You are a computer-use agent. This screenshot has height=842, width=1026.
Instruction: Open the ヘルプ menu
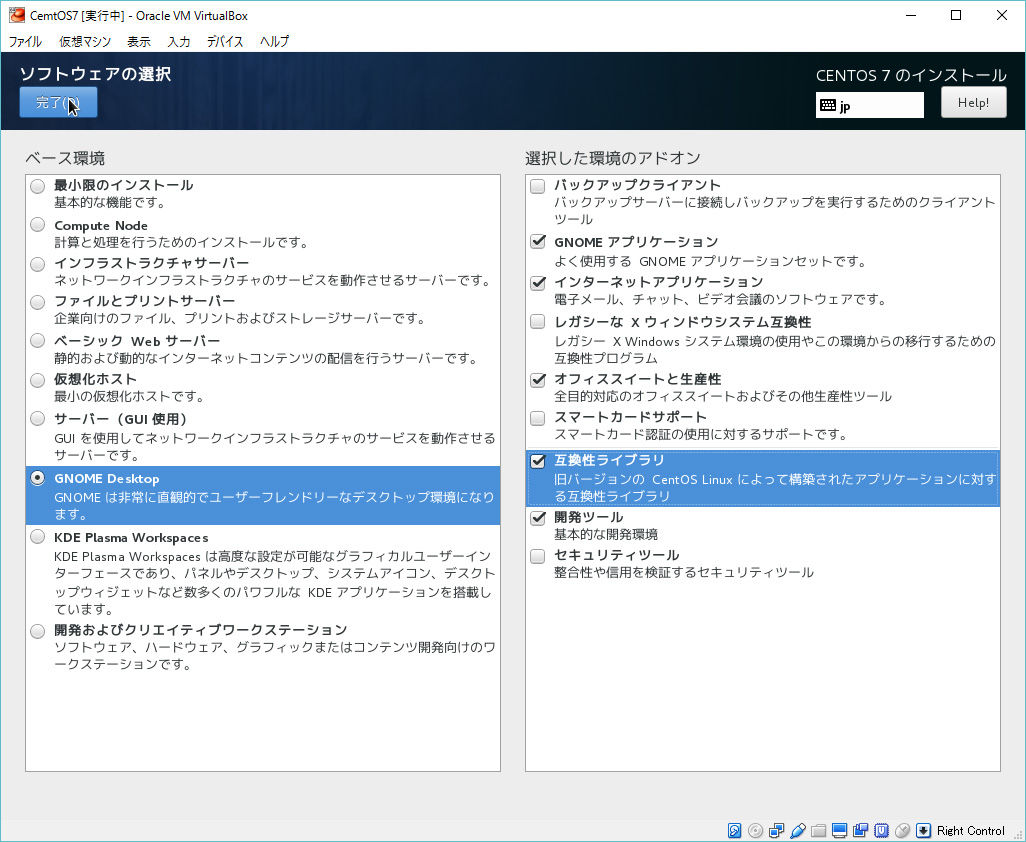point(274,41)
